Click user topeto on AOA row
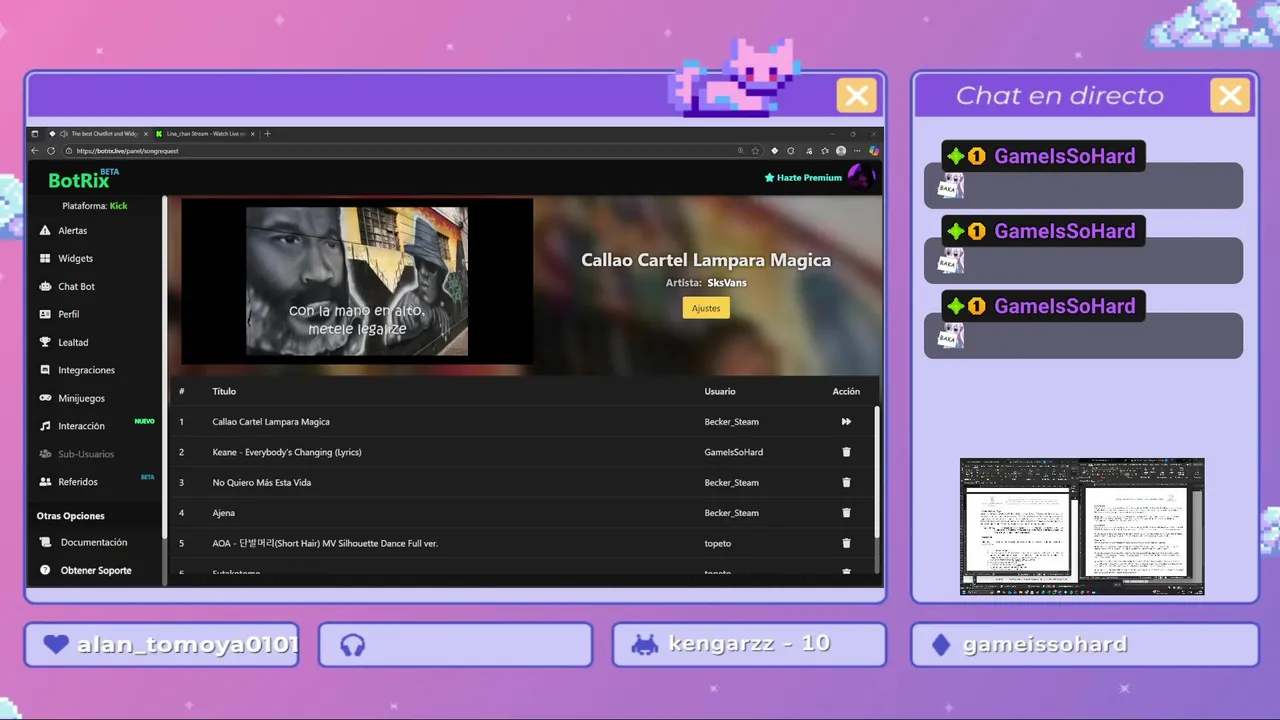 point(717,543)
